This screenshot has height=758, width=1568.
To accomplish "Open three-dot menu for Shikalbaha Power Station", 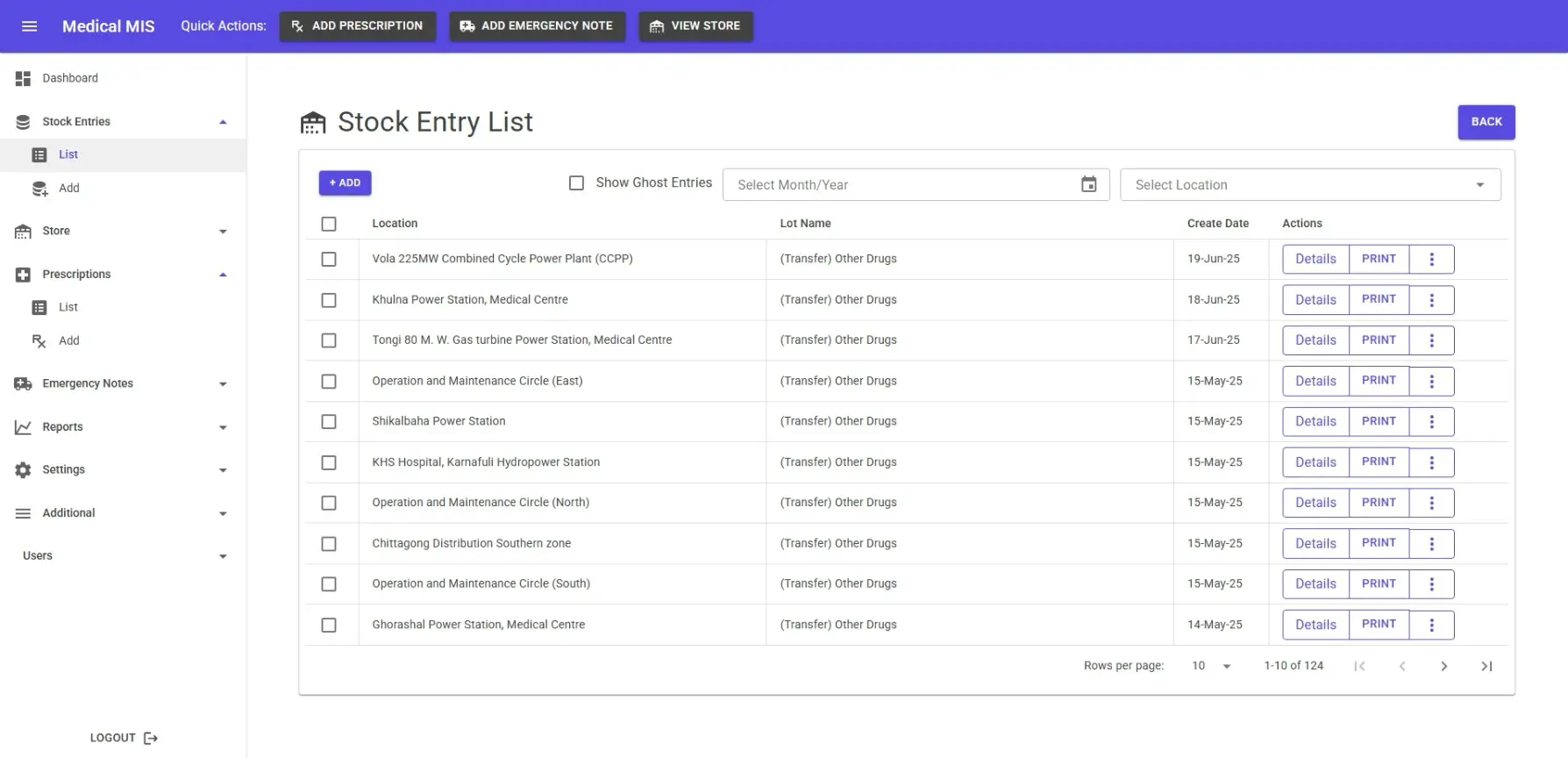I will pyautogui.click(x=1431, y=422).
